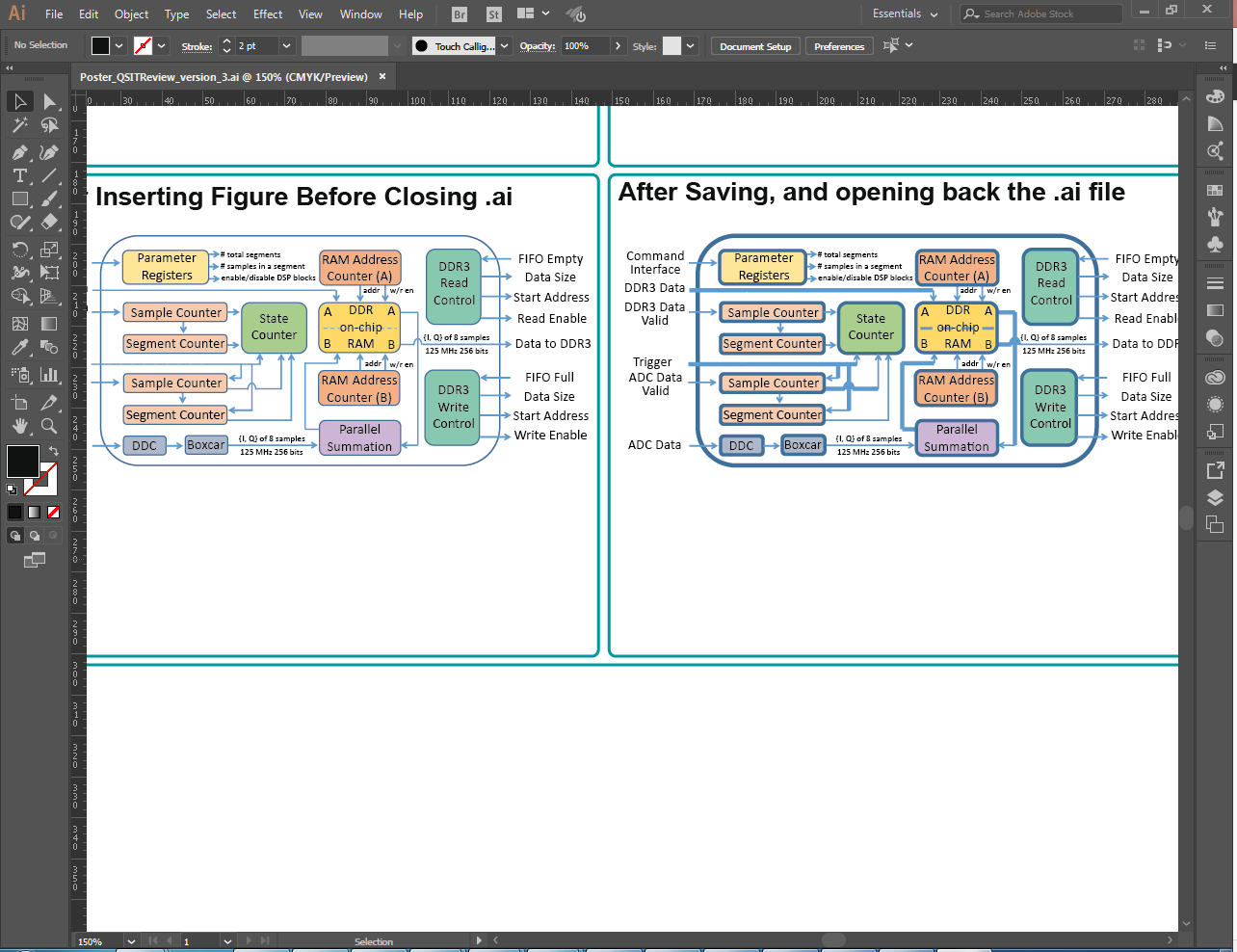Open the zoom level dropdown at 150%

[131, 941]
